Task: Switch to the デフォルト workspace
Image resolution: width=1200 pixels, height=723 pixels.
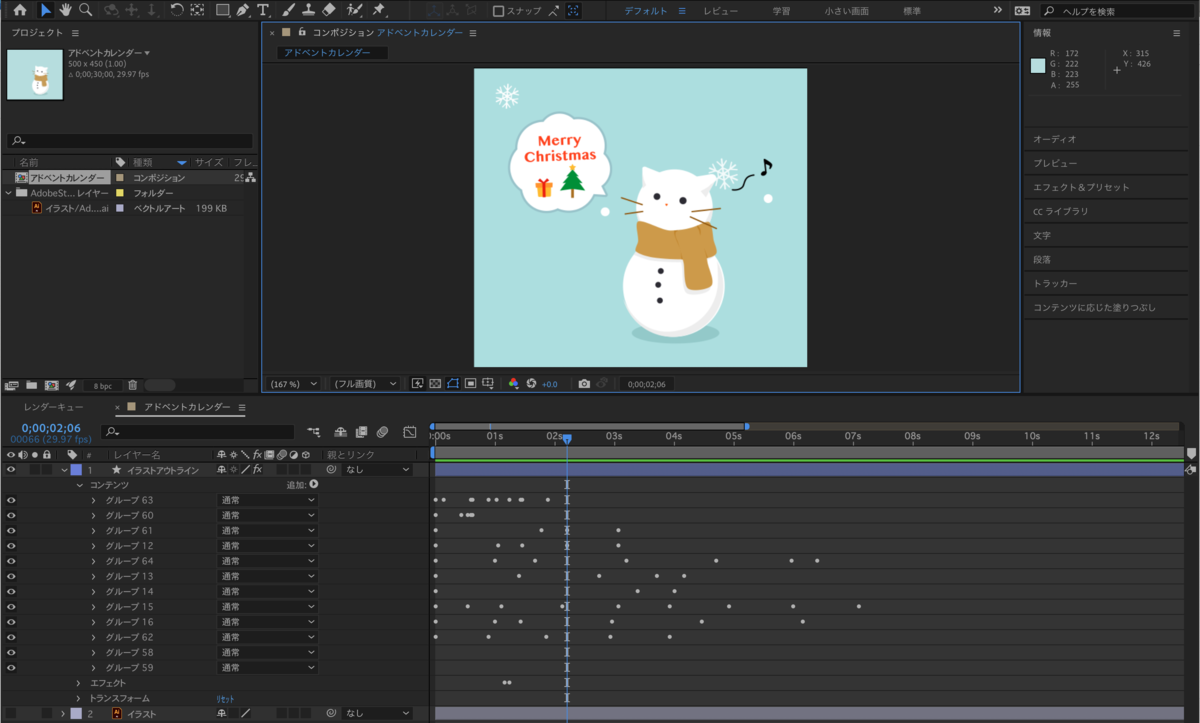Action: pyautogui.click(x=648, y=11)
